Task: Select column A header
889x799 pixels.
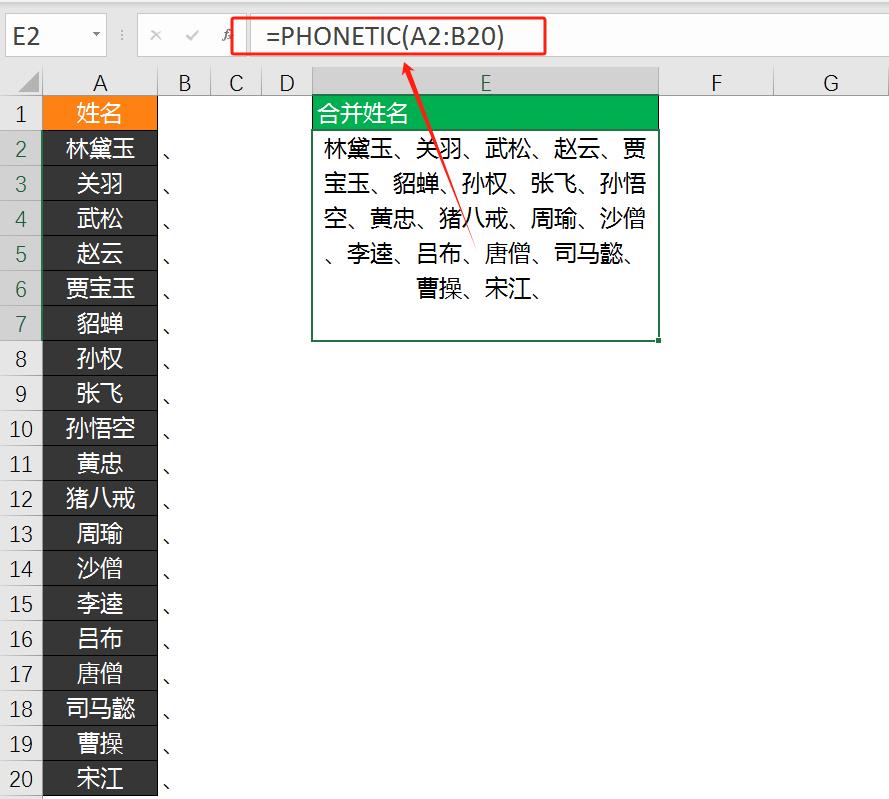Action: [x=100, y=83]
